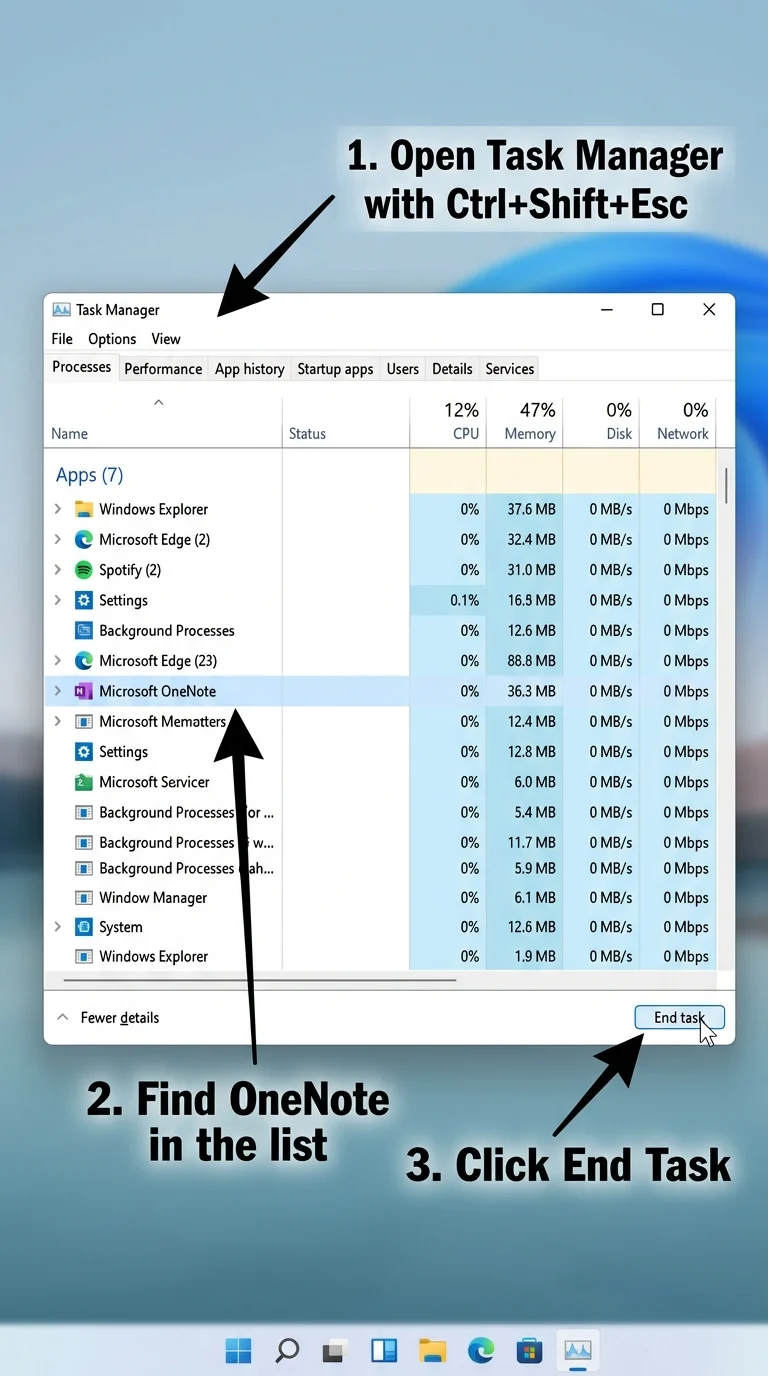The width and height of the screenshot is (768, 1376).
Task: Click the System process icon
Action: click(84, 927)
